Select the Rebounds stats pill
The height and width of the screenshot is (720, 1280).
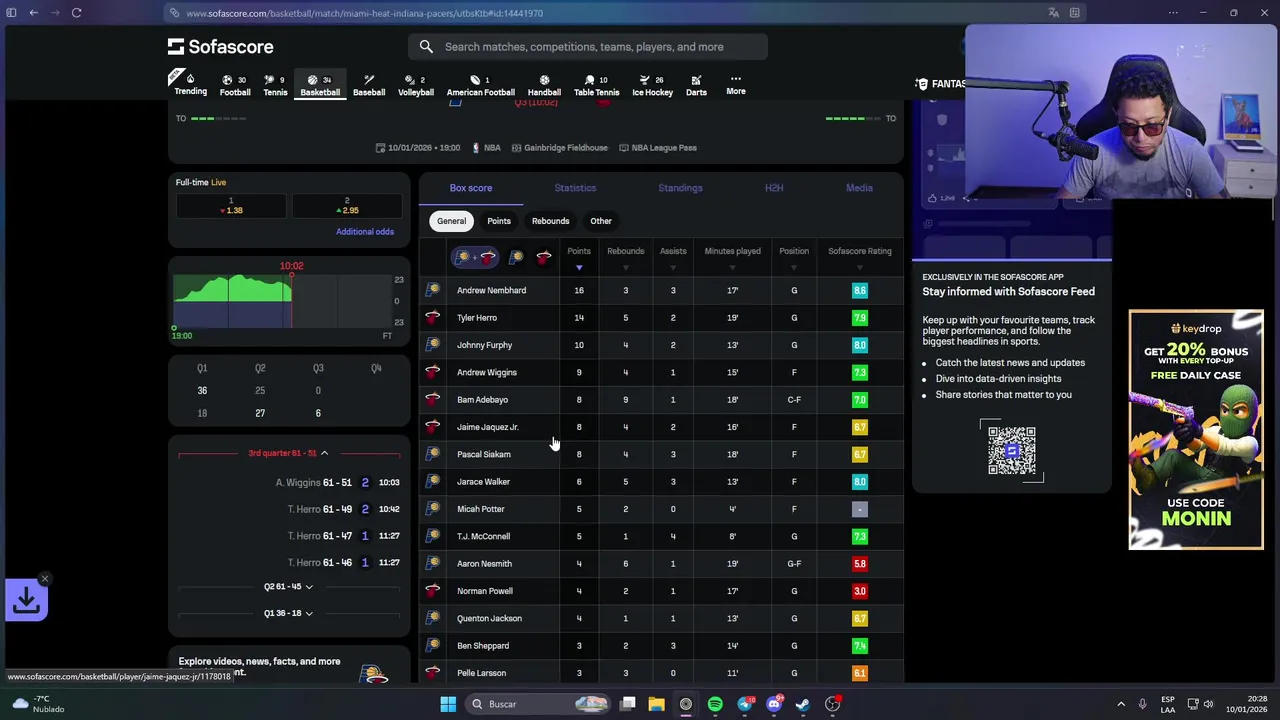pyautogui.click(x=550, y=221)
